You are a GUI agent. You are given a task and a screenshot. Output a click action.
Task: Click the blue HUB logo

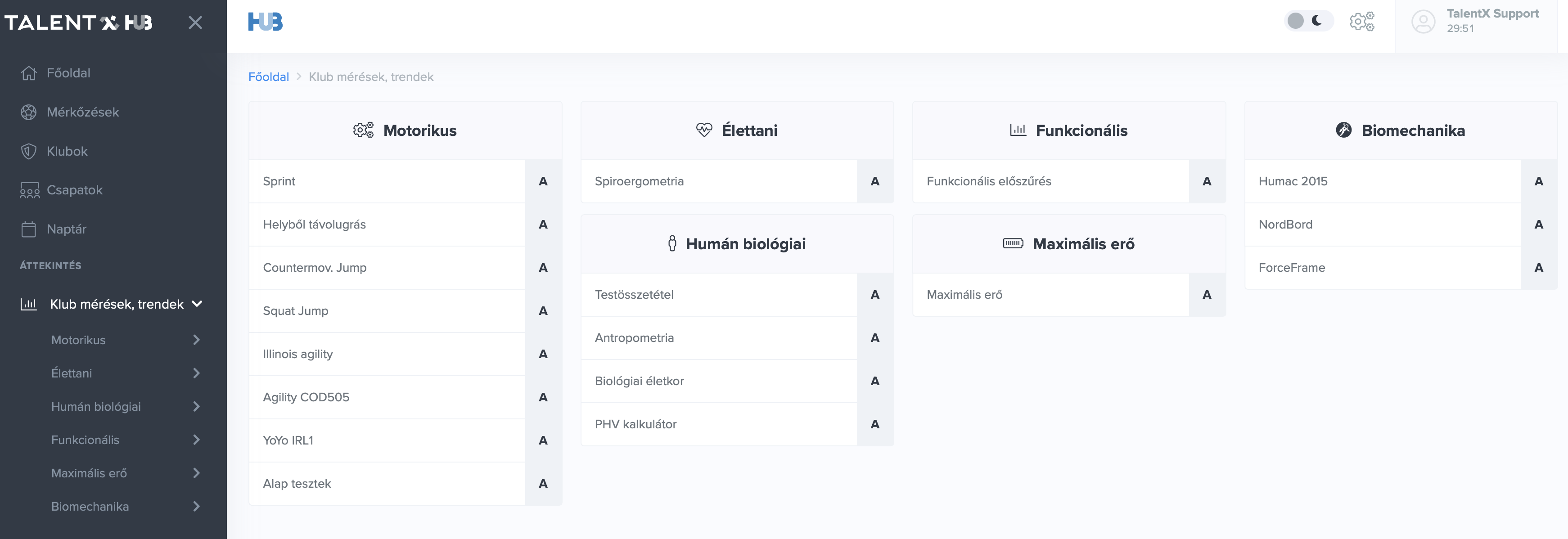pyautogui.click(x=266, y=22)
